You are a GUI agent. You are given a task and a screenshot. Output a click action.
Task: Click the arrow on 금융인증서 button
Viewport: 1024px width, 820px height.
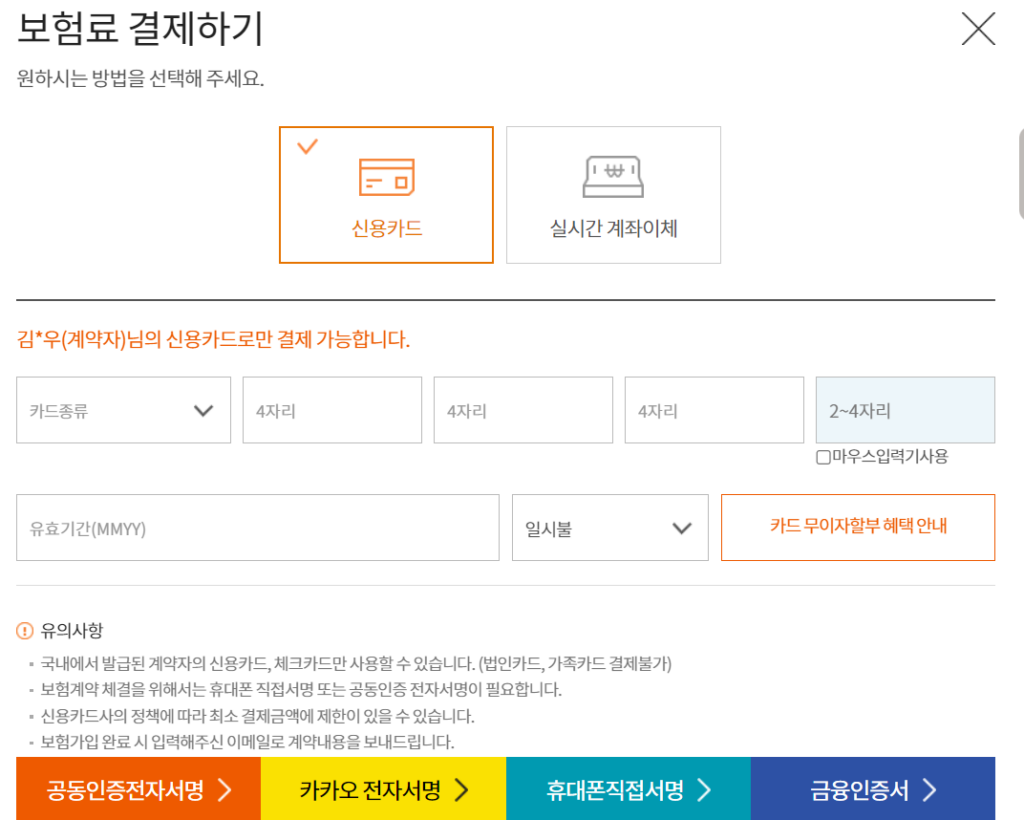click(x=929, y=791)
